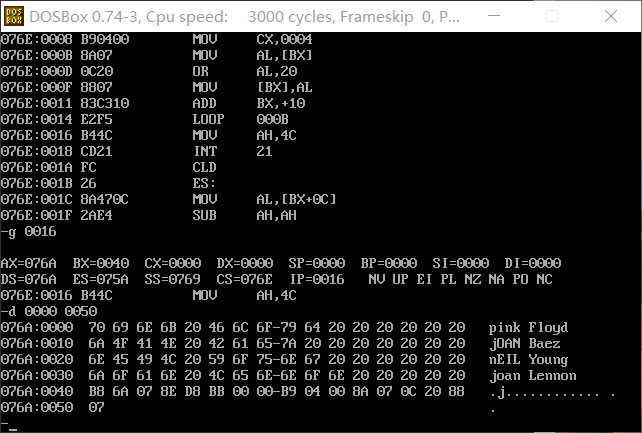The height and width of the screenshot is (433, 642).
Task: Click the AX=076A register value
Action: coord(29,263)
